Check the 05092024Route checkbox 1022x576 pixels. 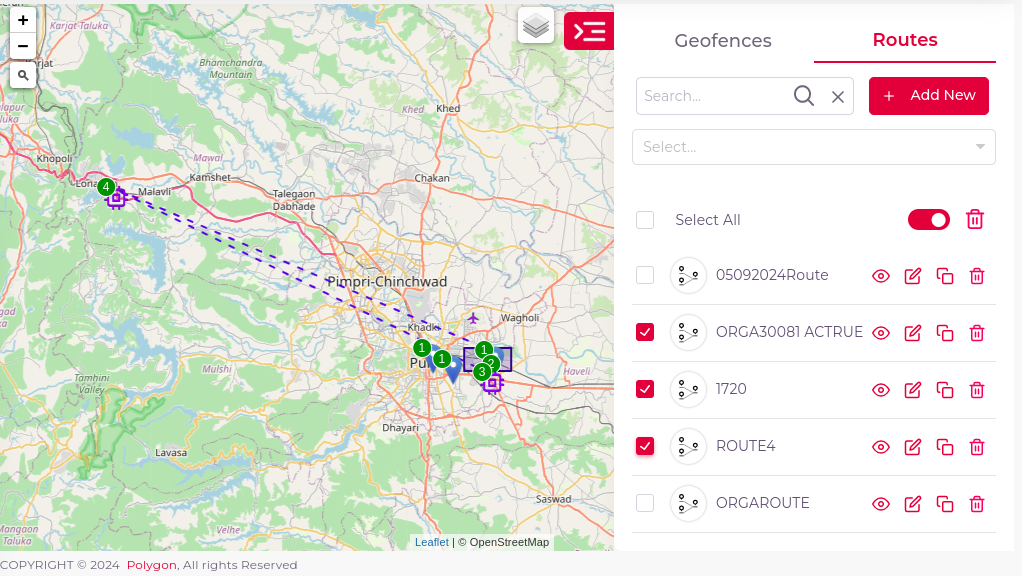pos(645,275)
